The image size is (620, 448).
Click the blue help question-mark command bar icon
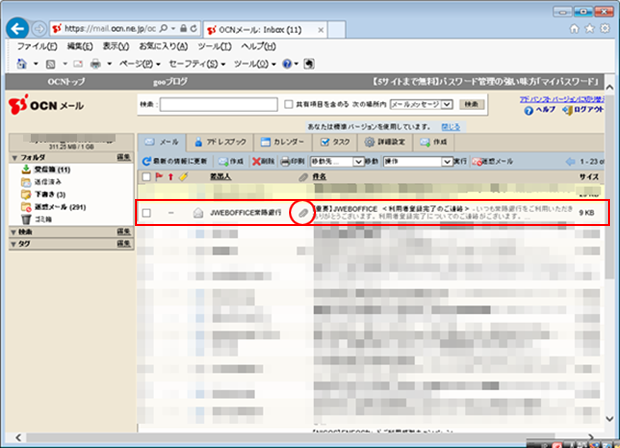point(287,64)
